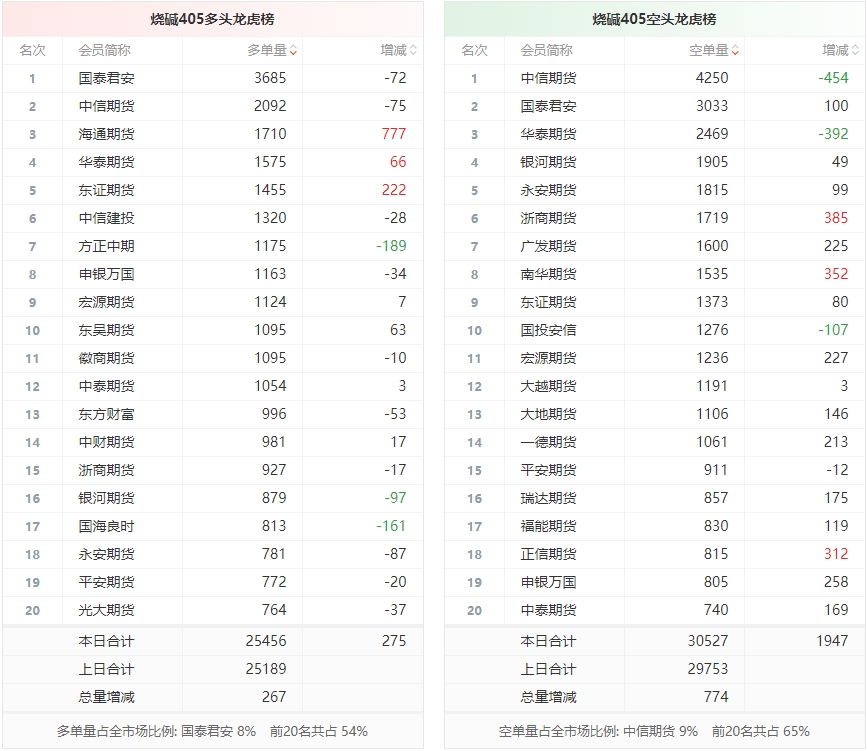This screenshot has width=867, height=751.
Task: Select 平安期货 in the short ranking table
Action: 548,471
